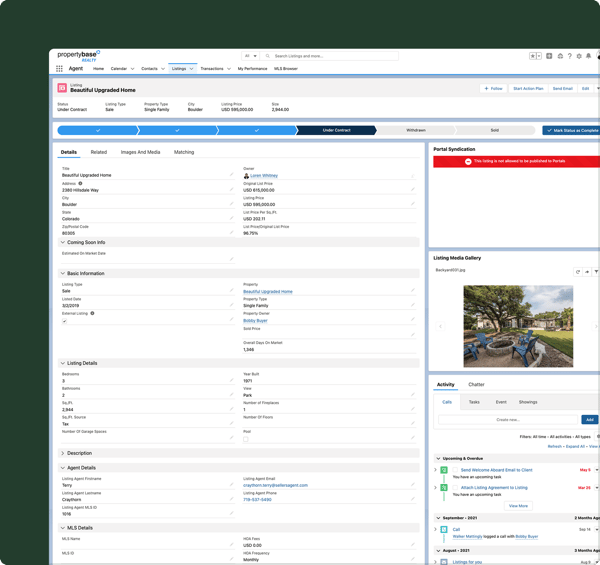Toggle the External Listing checkbox
The width and height of the screenshot is (600, 565).
coord(64,321)
